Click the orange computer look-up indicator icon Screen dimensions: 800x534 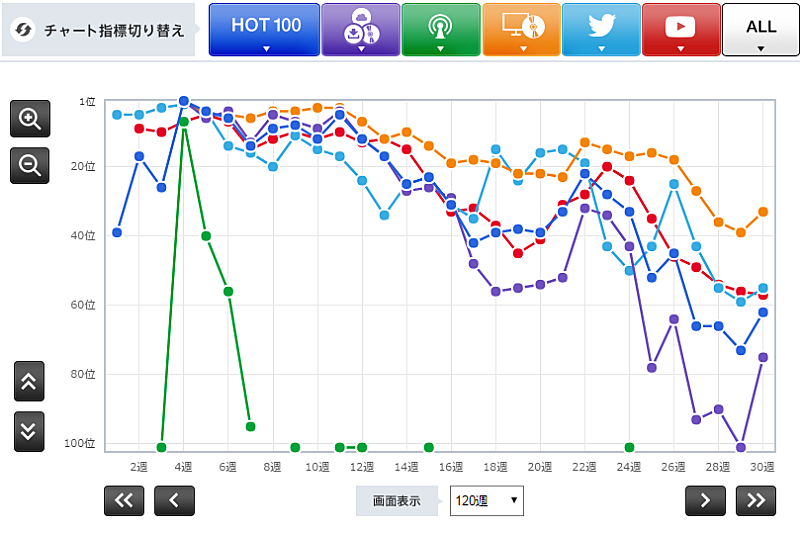pyautogui.click(x=520, y=30)
